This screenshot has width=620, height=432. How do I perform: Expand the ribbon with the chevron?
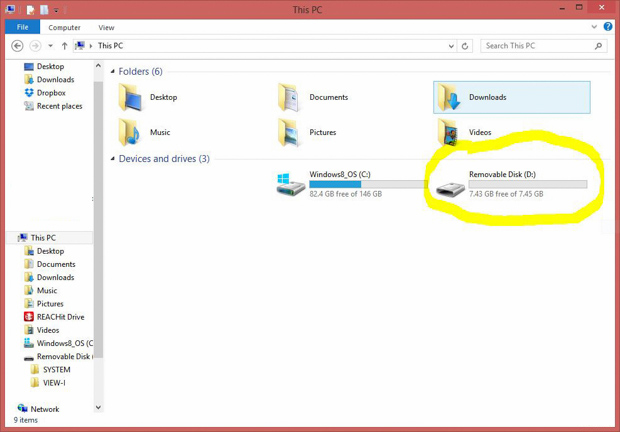coord(594,27)
